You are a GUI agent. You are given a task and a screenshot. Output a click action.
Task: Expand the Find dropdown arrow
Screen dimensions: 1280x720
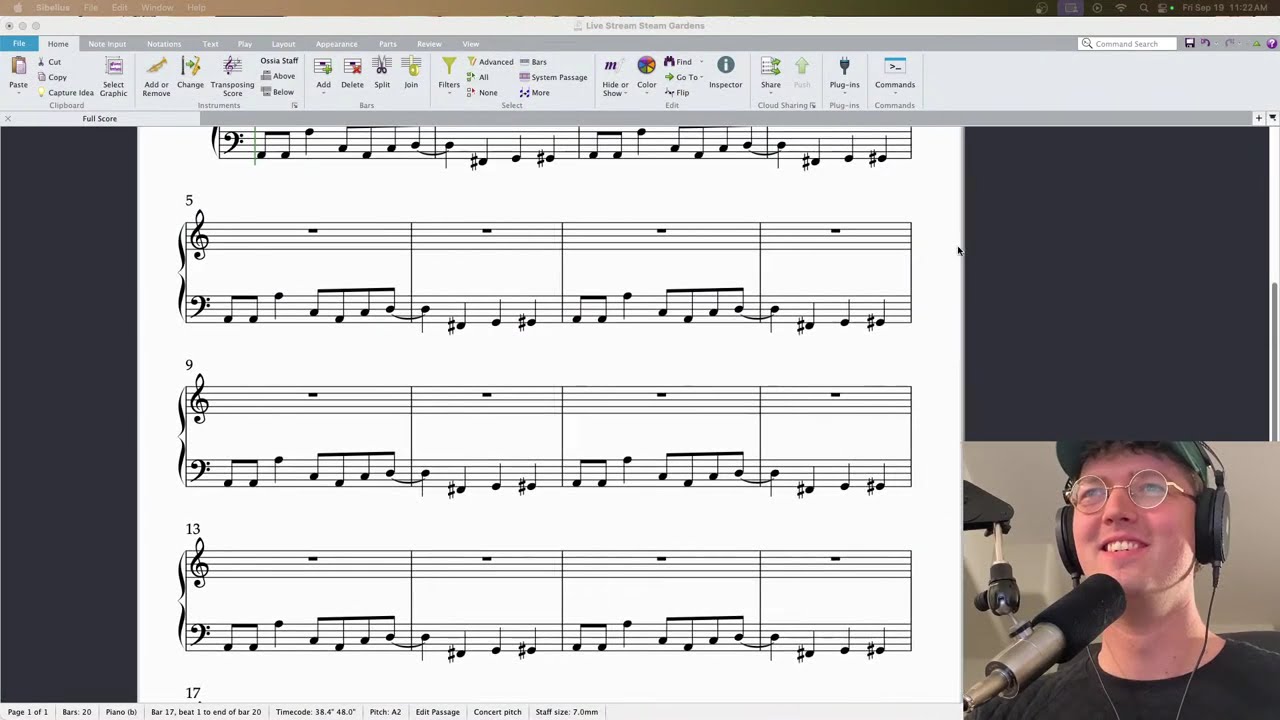pyautogui.click(x=700, y=62)
